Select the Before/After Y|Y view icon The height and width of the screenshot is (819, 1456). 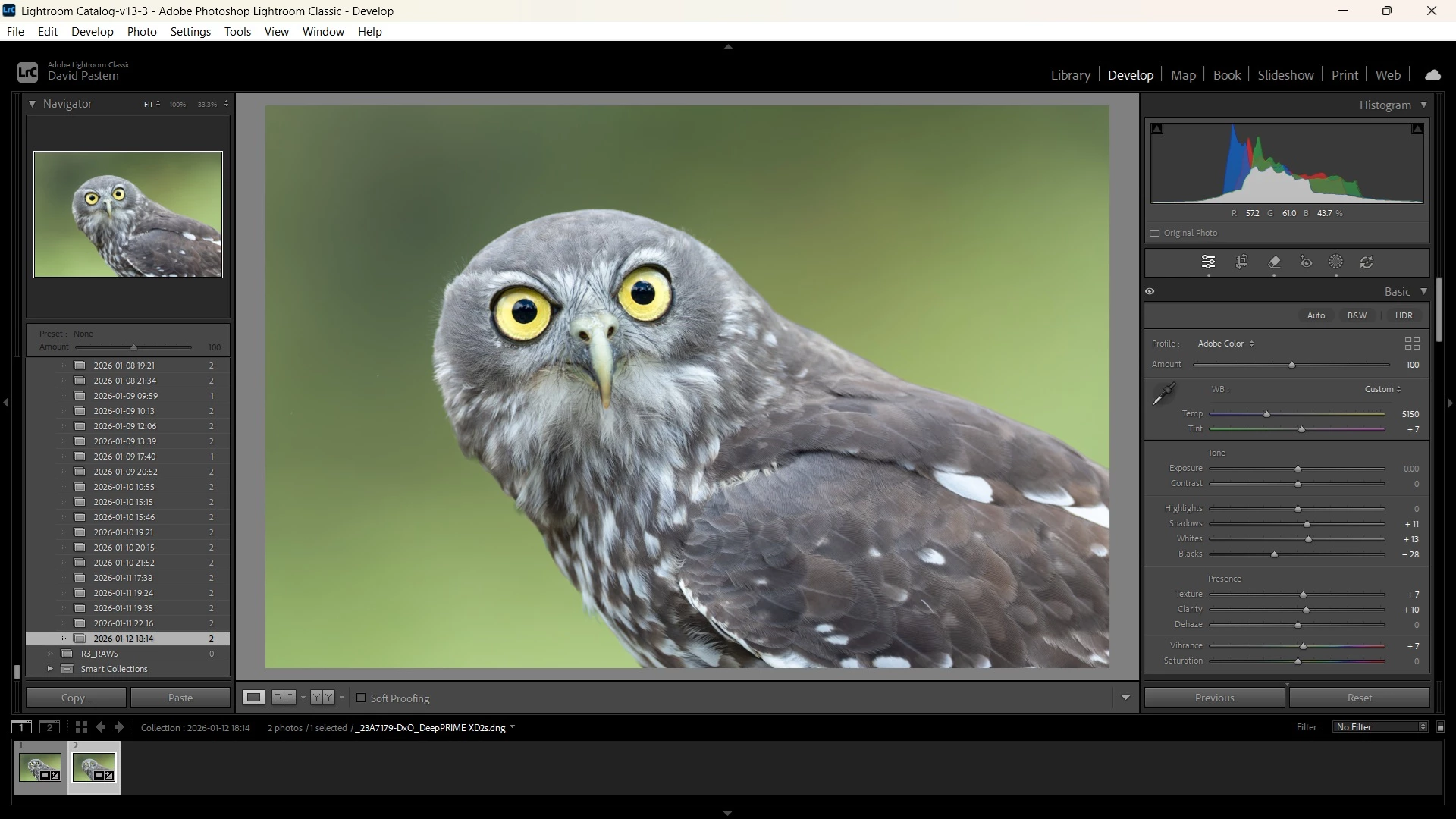tap(322, 698)
